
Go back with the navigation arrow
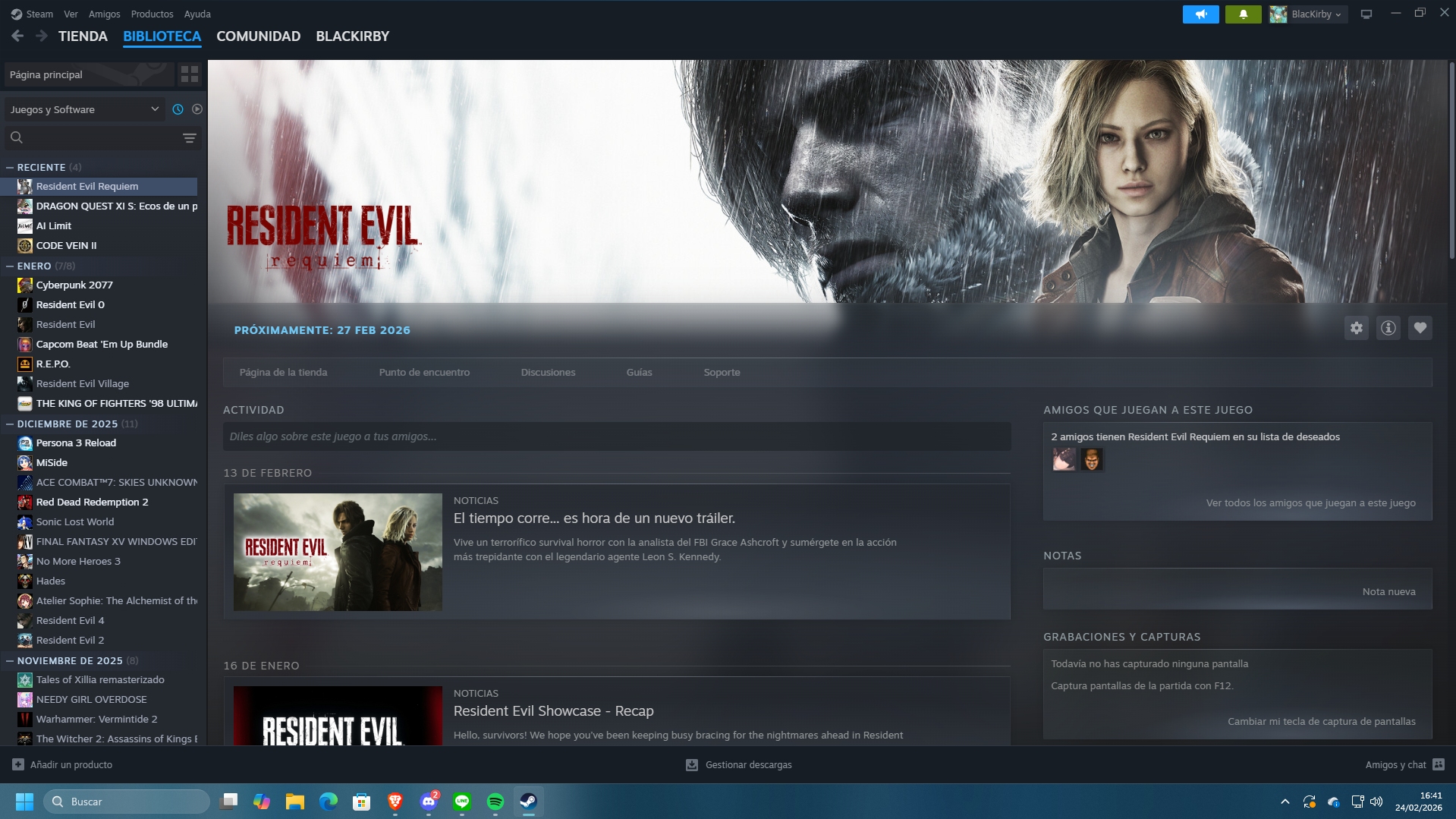tap(17, 36)
